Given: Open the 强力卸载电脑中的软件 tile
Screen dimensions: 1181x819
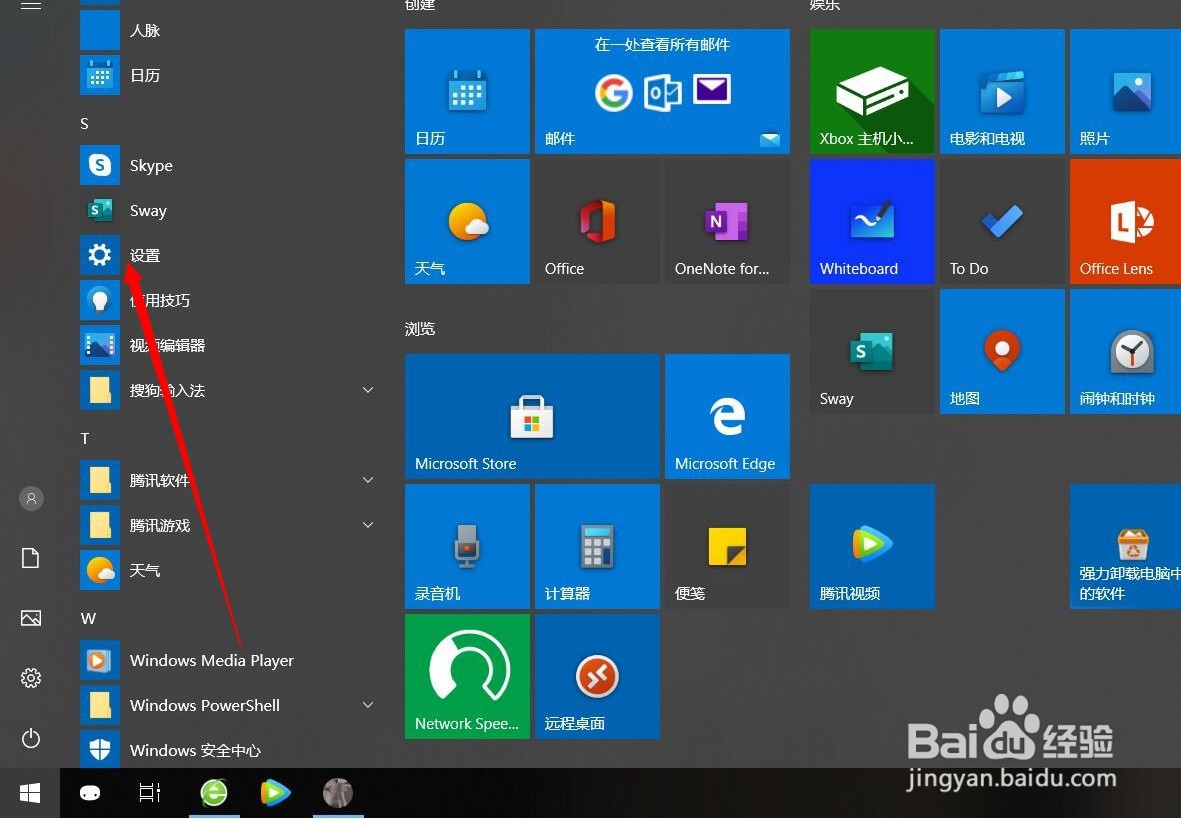Looking at the screenshot, I should [x=1125, y=546].
